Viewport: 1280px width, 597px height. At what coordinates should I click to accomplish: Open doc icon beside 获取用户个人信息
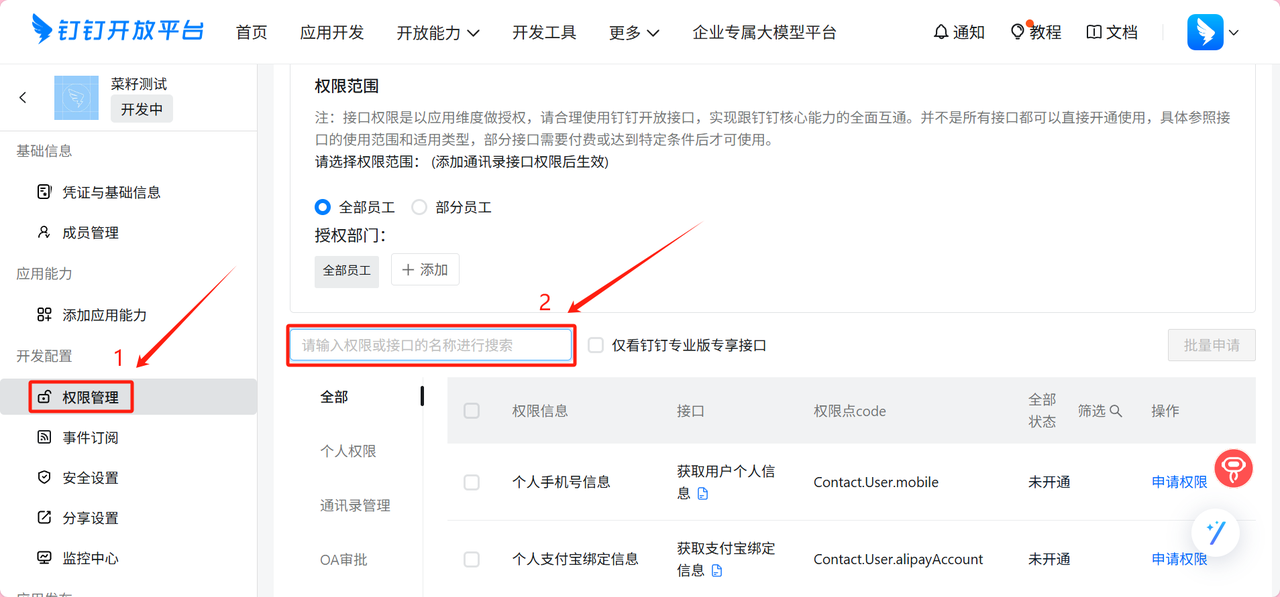click(702, 494)
